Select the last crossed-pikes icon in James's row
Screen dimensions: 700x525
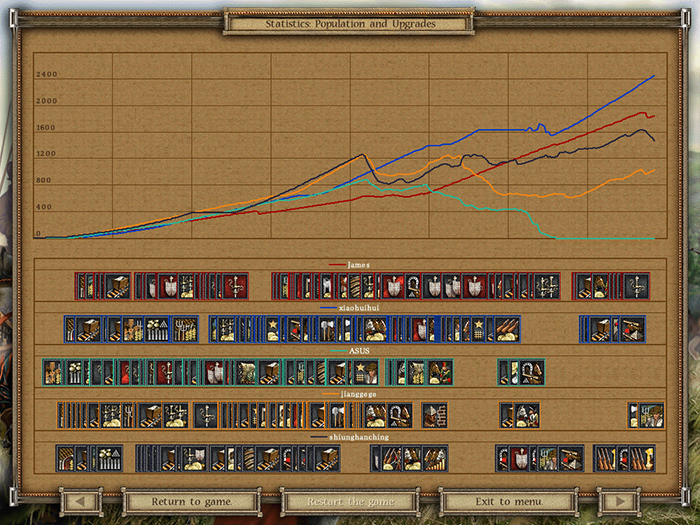coord(636,286)
